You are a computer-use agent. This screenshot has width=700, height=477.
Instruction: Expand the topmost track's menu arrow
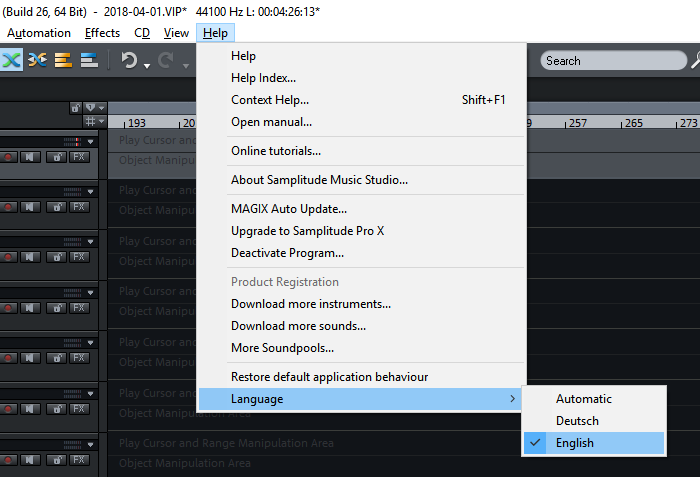pos(90,140)
